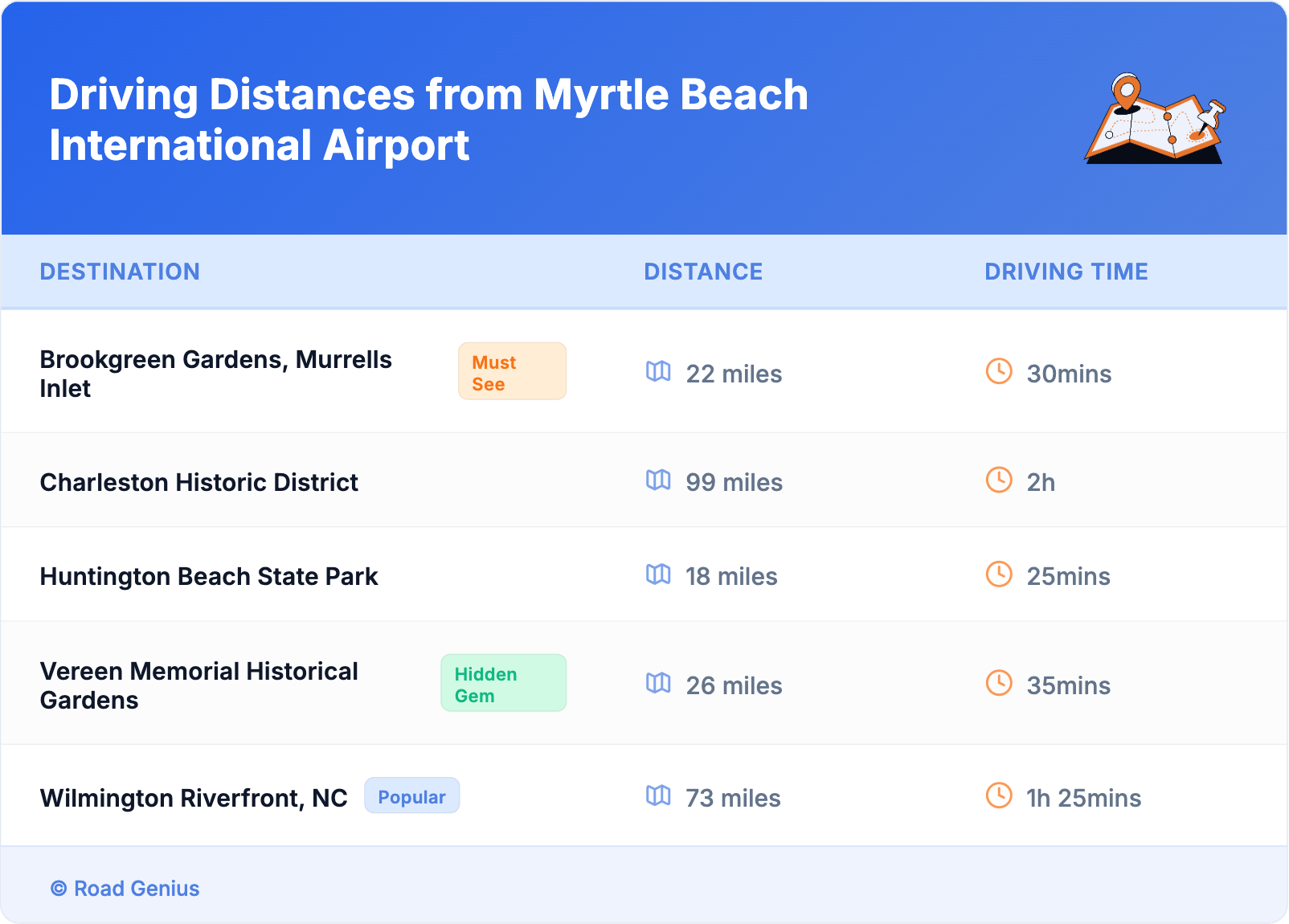Click the clock icon beside 30mins
The width and height of the screenshot is (1289, 924).
[999, 371]
